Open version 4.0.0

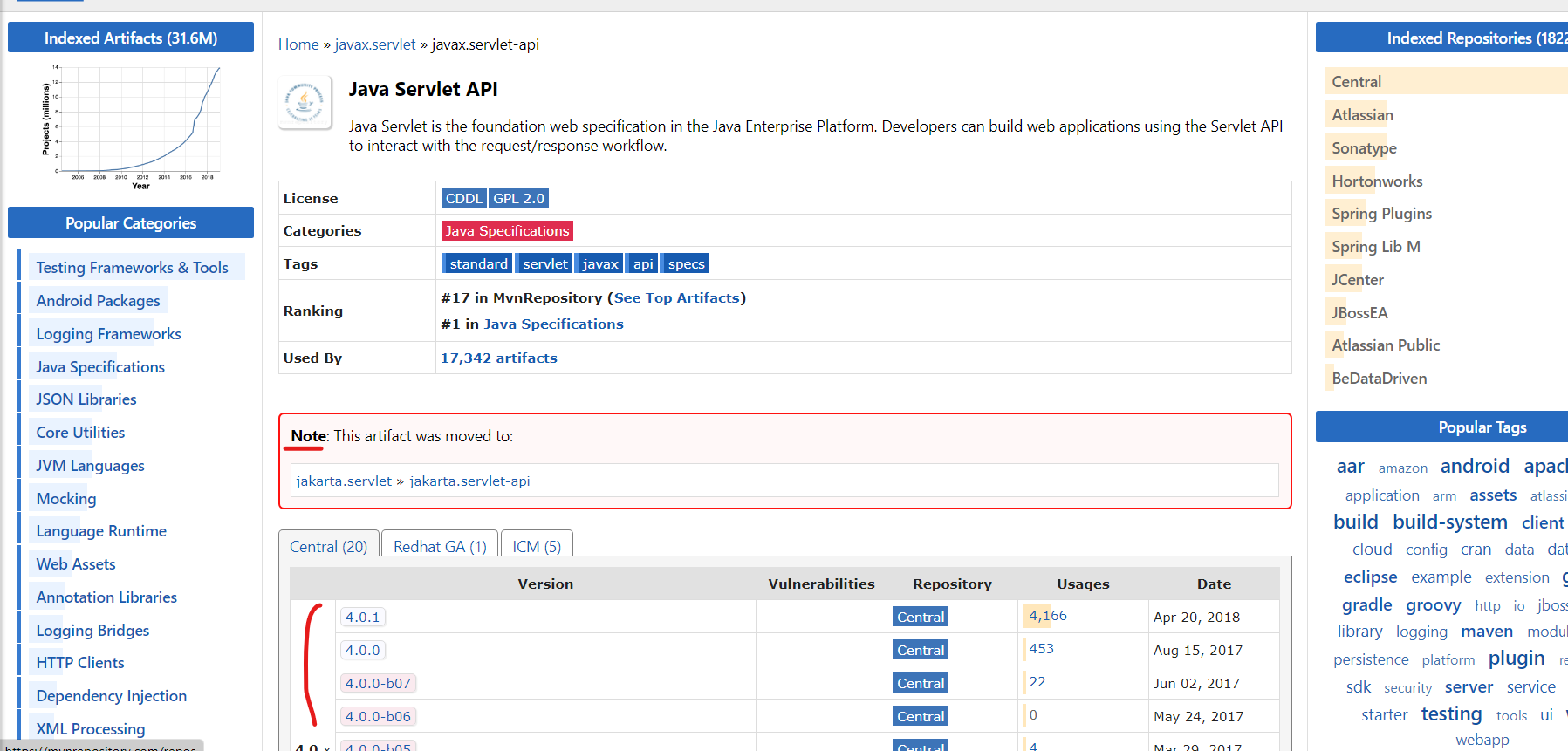tap(363, 651)
